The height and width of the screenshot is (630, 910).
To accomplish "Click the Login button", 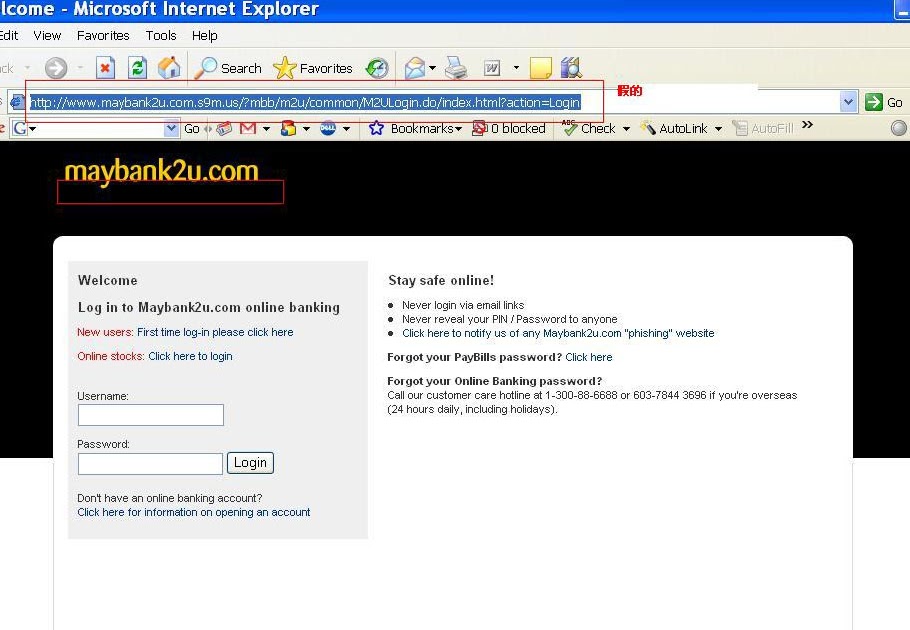I will coord(250,463).
